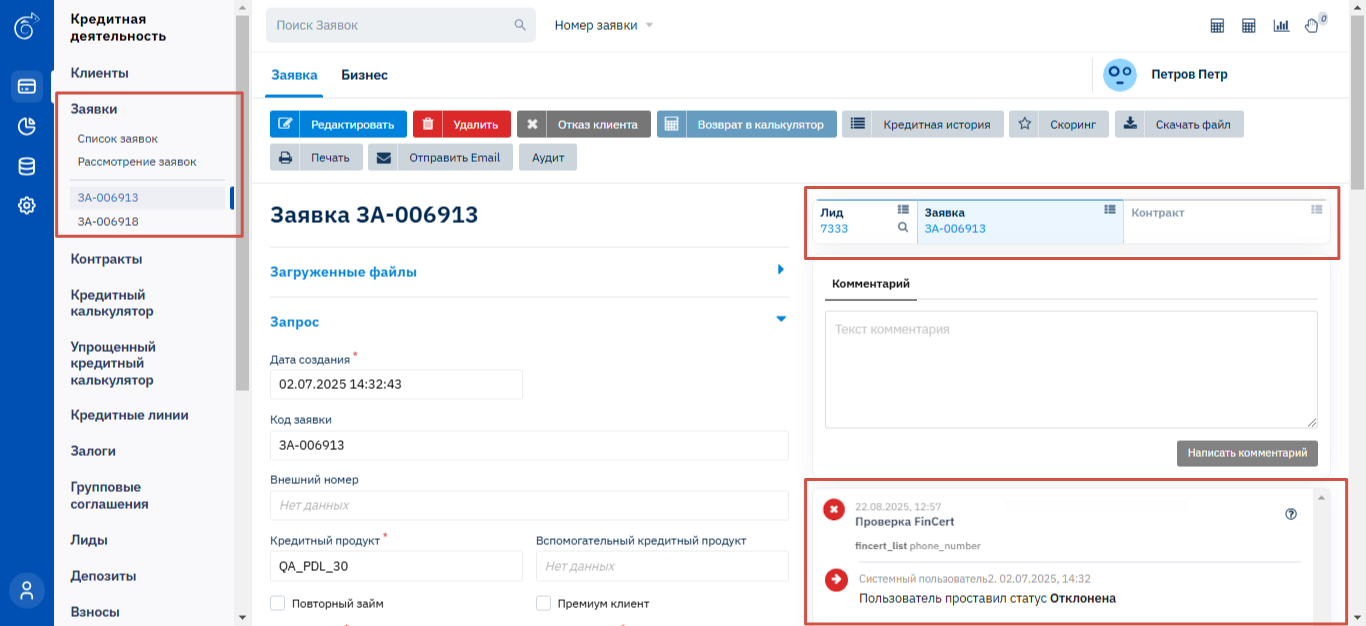Open the Номер заявки search dropdown

(x=604, y=25)
